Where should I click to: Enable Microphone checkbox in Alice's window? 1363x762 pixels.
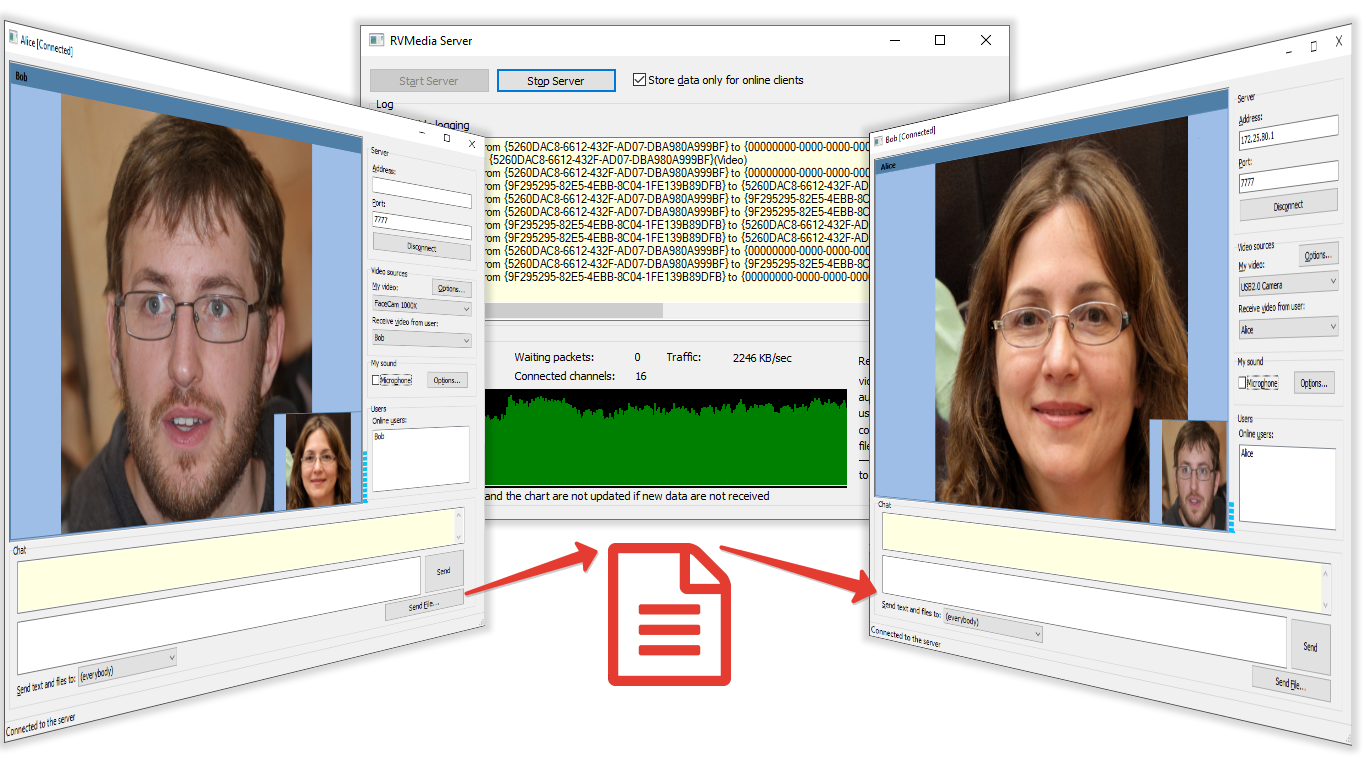tap(376, 380)
